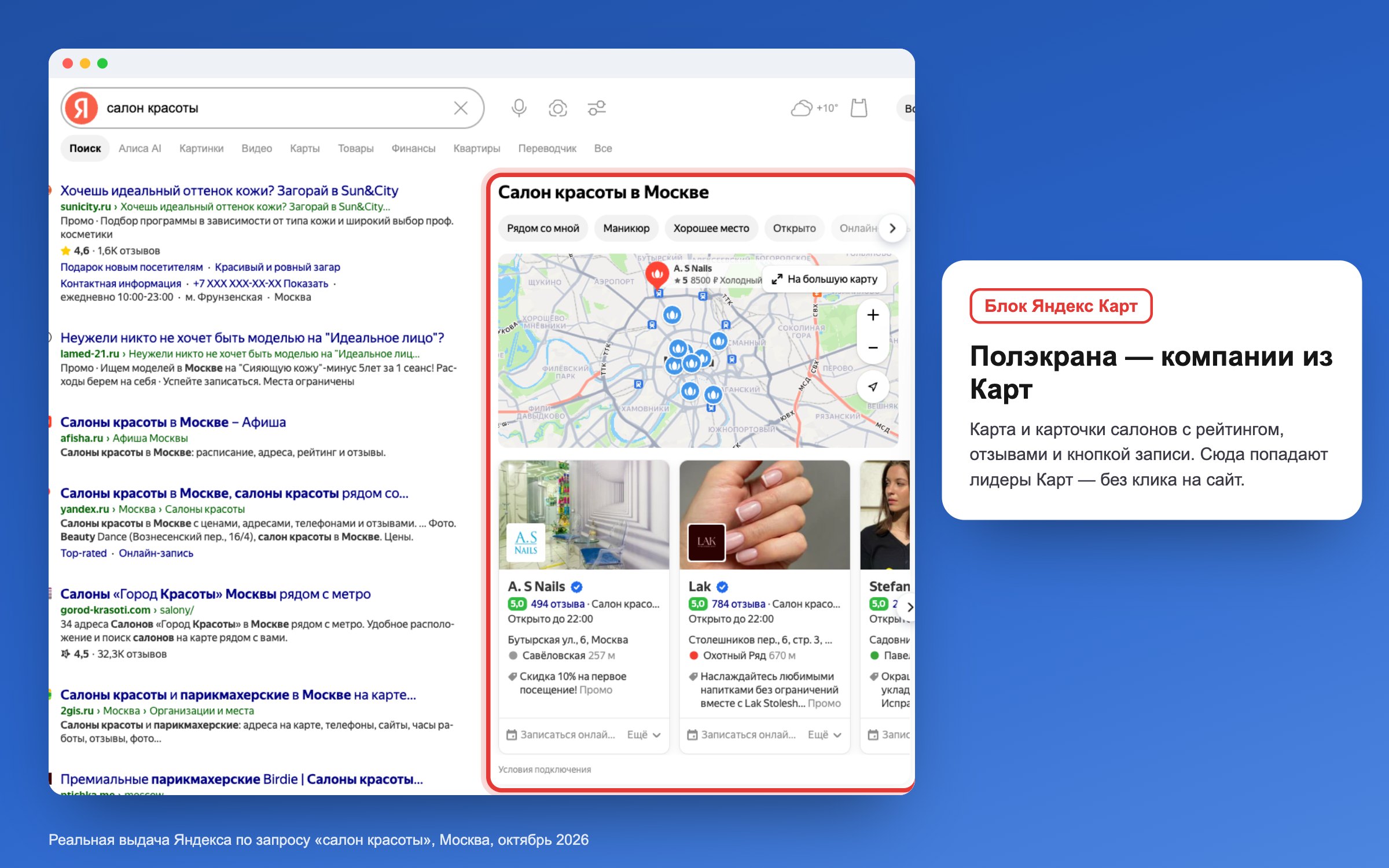Click 'Записаться онлайн' on A.S Nails card
Image resolution: width=1389 pixels, height=868 pixels.
[561, 735]
